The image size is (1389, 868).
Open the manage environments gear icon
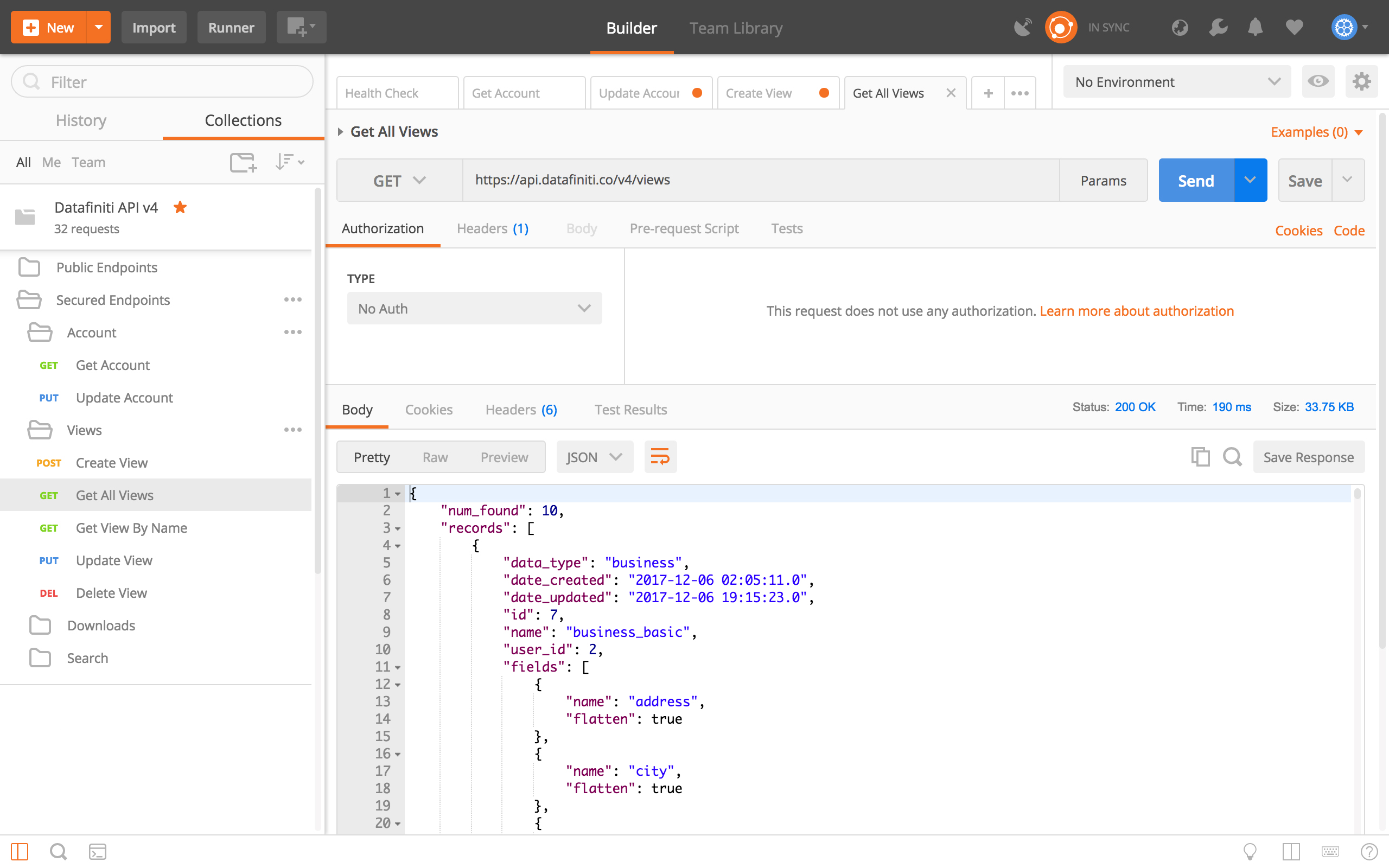1361,81
